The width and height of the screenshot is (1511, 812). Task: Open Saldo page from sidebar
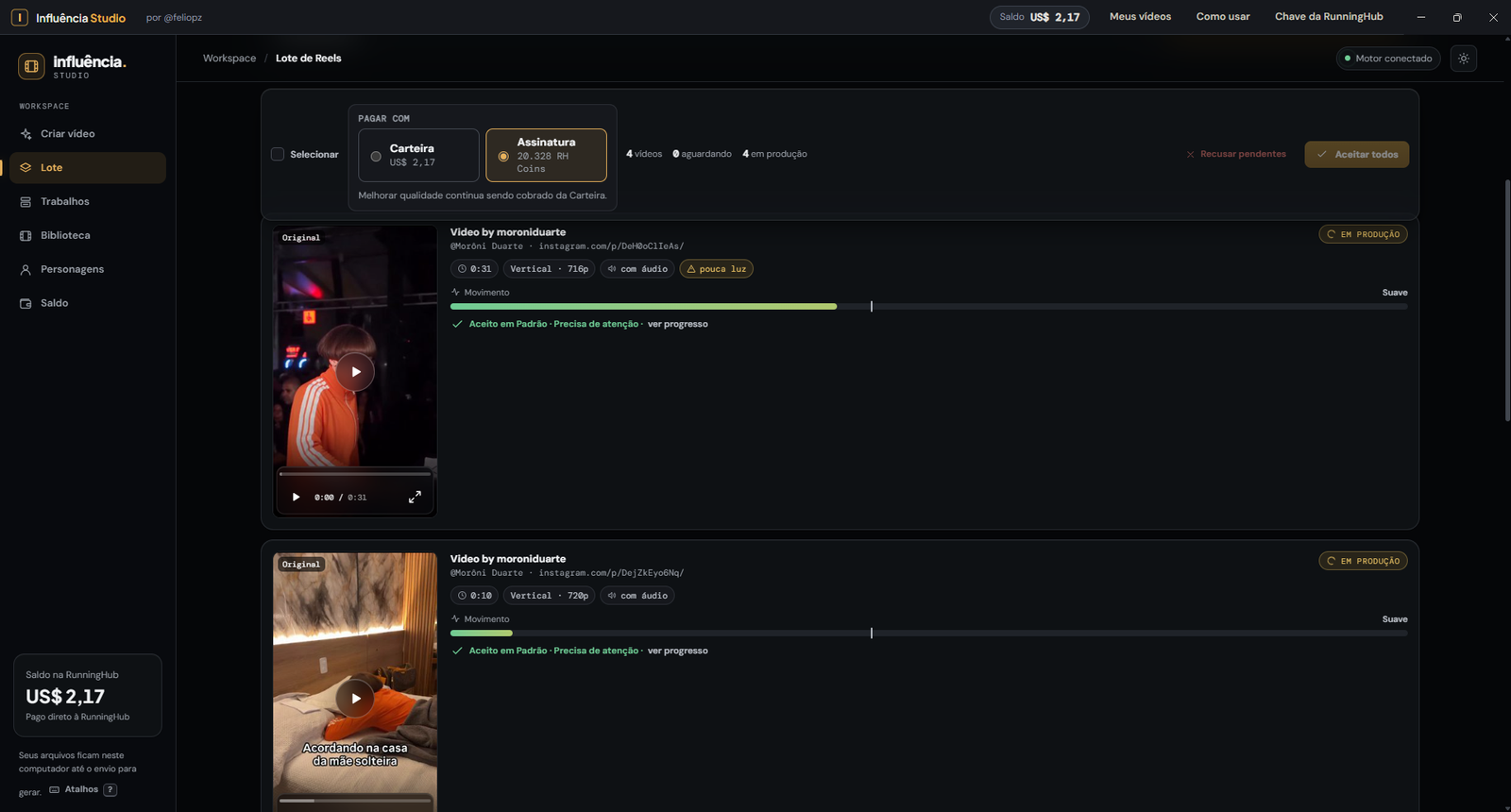(x=89, y=304)
